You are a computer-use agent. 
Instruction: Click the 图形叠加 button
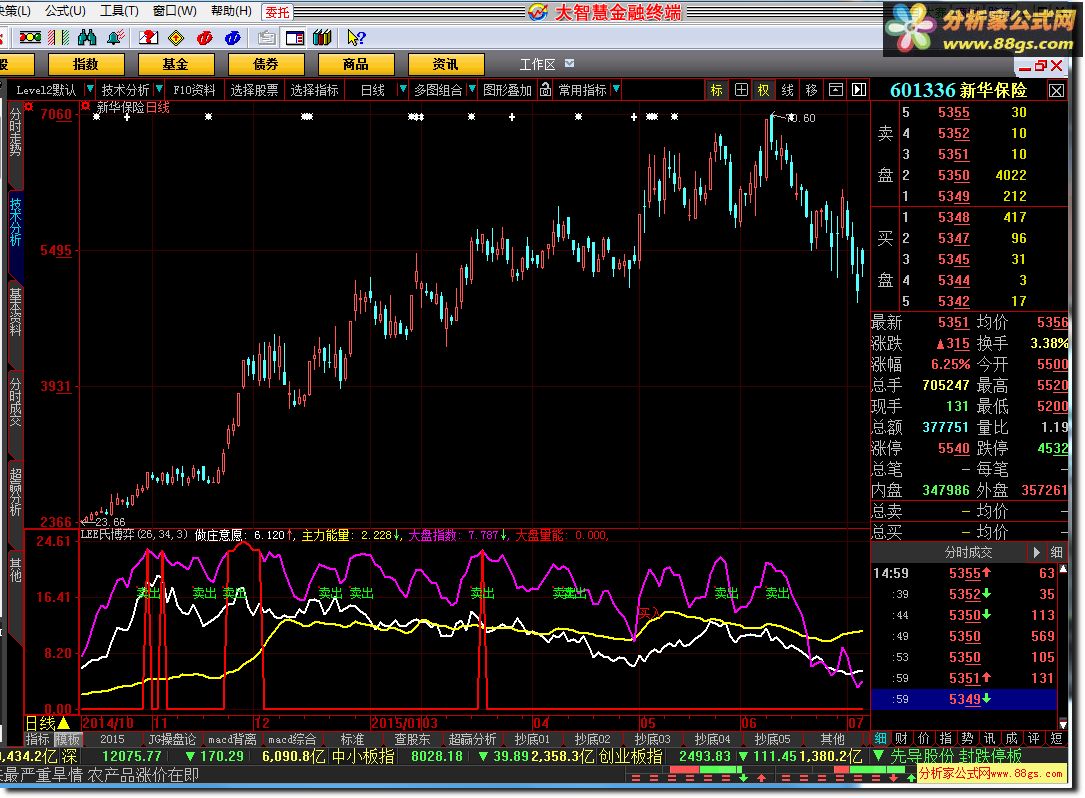(x=507, y=90)
